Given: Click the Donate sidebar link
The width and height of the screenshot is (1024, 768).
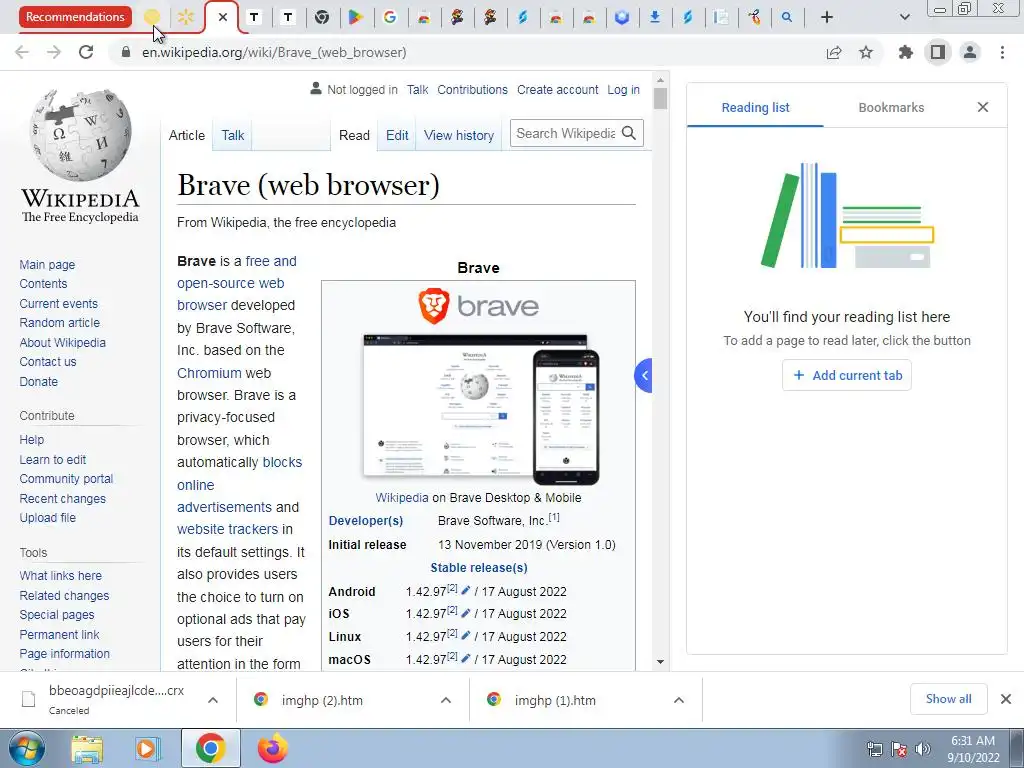Looking at the screenshot, I should [x=39, y=381].
